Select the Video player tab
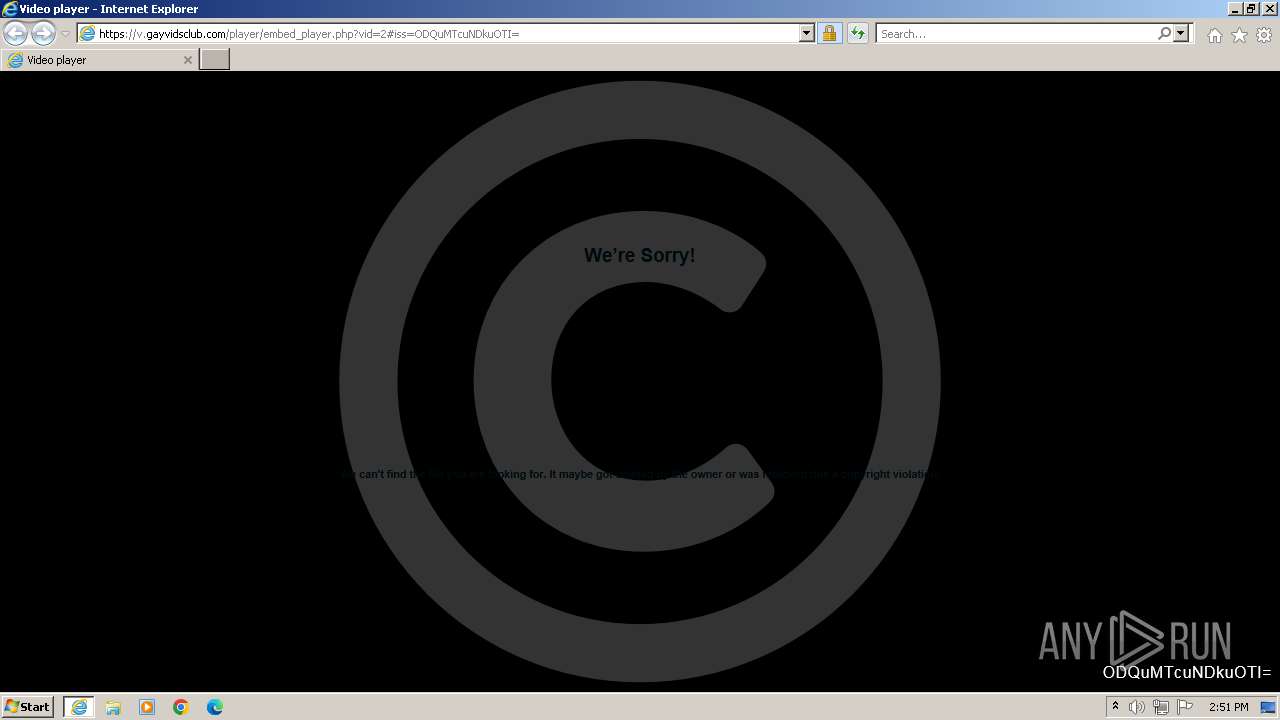Screen dimensions: 1280x720 pyautogui.click(x=99, y=60)
